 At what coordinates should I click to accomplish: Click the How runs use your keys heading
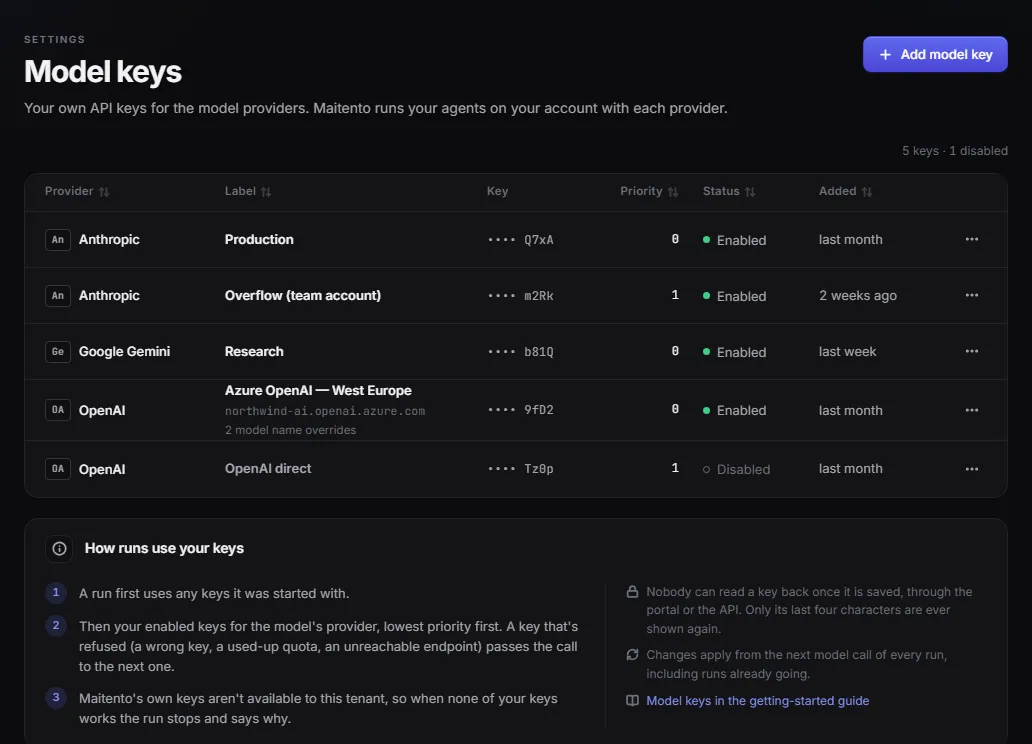tap(165, 548)
